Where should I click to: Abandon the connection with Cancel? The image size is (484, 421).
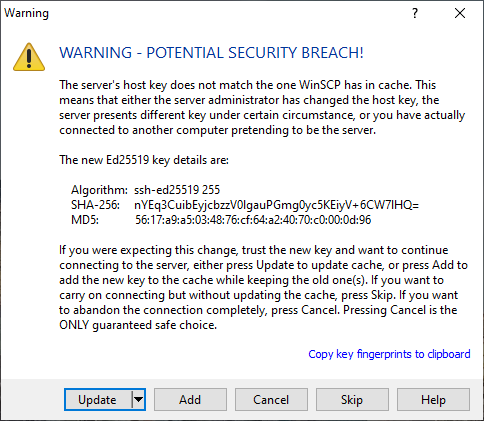[271, 399]
